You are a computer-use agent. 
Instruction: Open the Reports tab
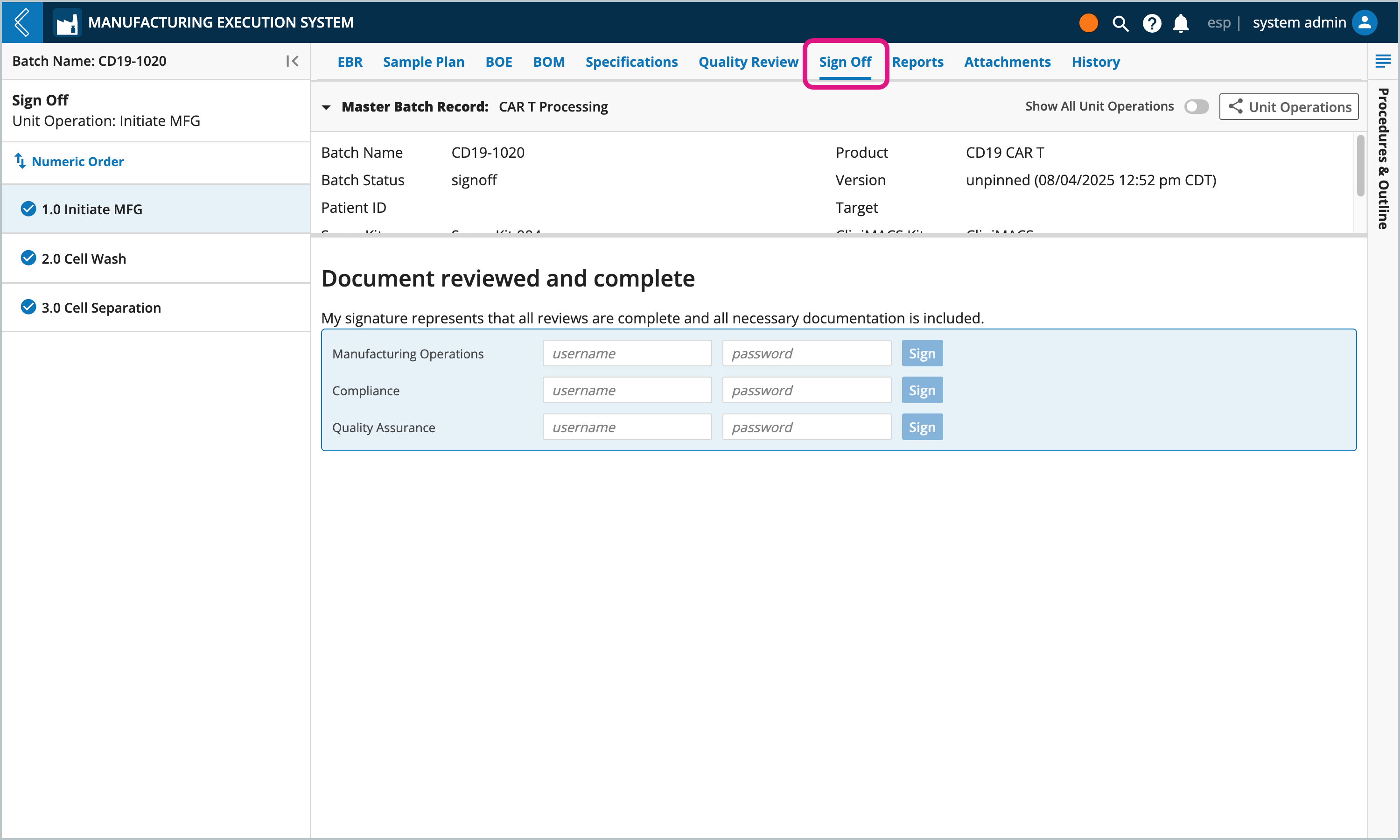coord(917,62)
